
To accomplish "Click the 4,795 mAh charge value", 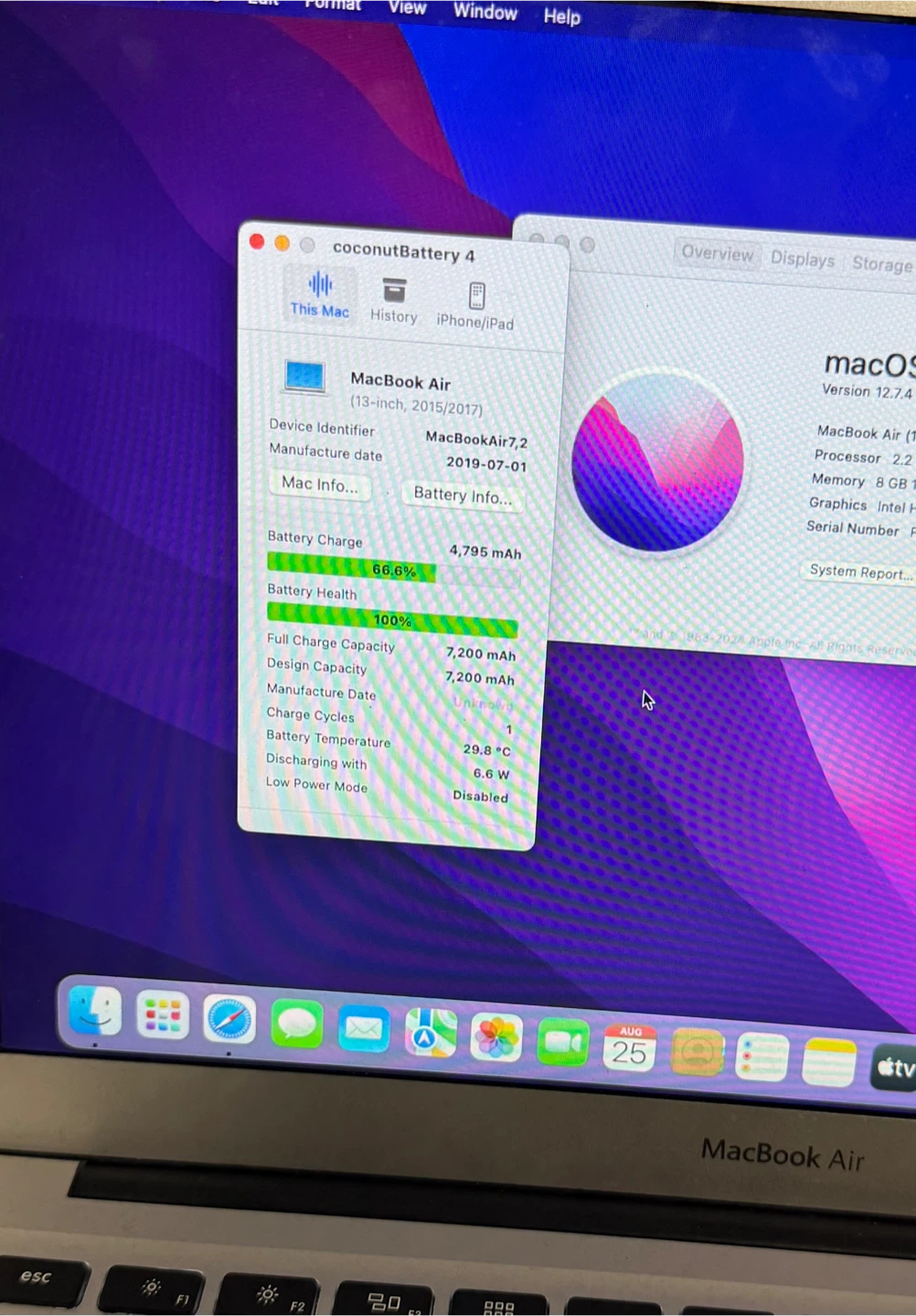I will point(485,552).
